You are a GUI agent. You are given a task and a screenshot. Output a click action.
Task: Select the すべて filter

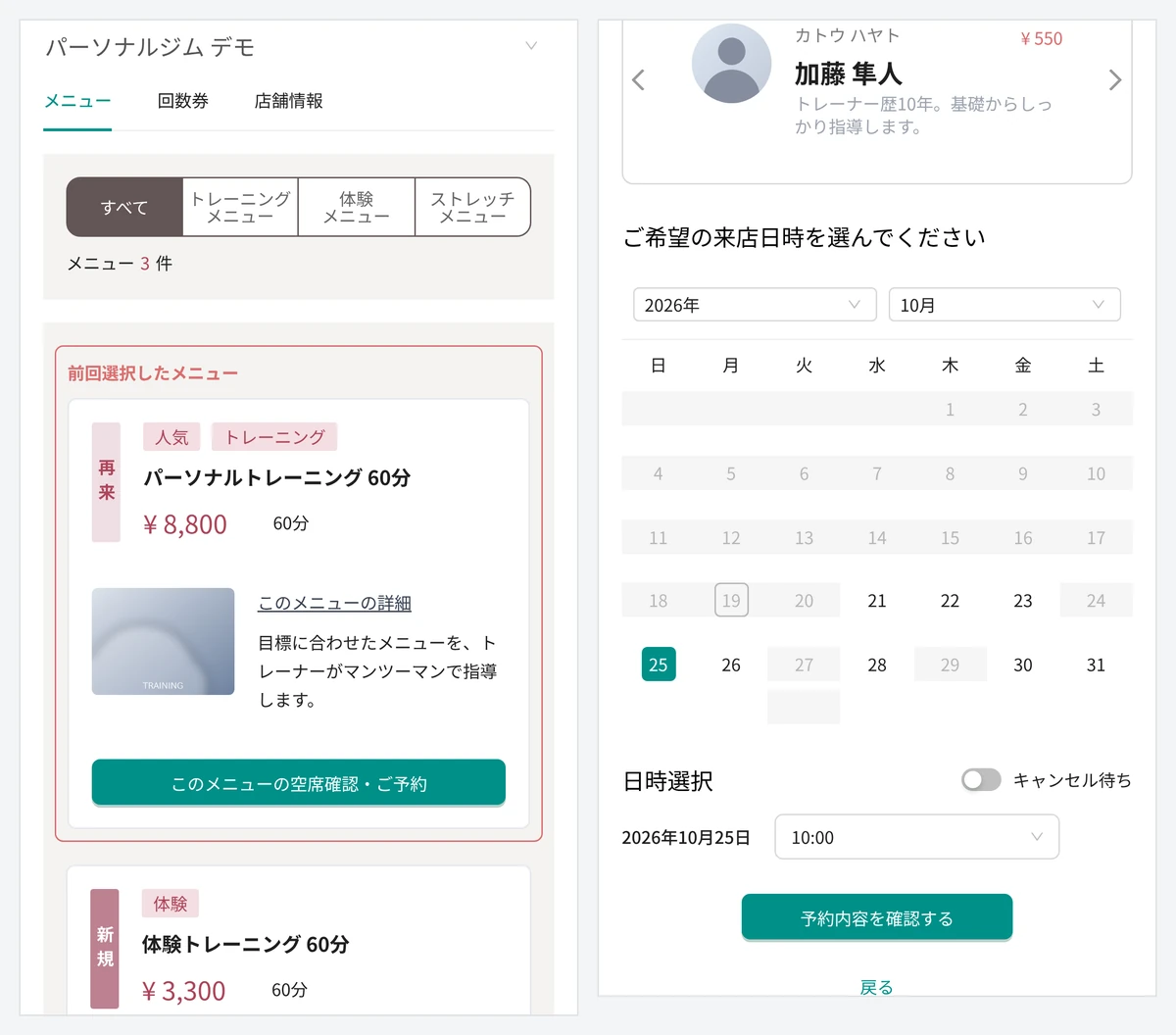(124, 207)
